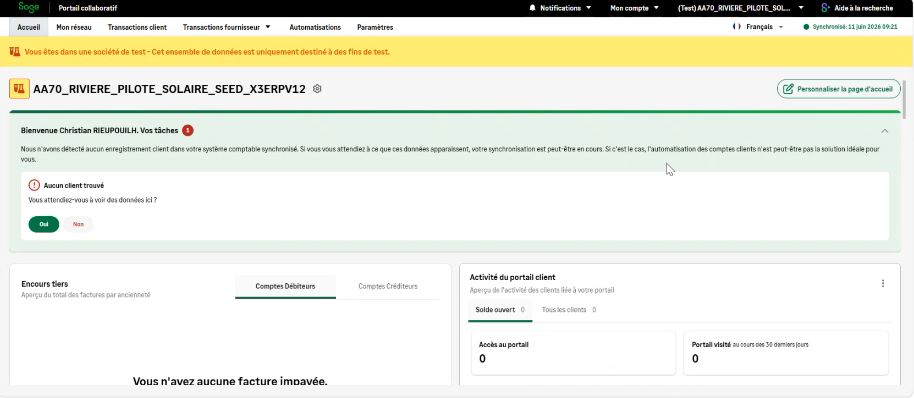Click the Aucun client trouvé text

coord(74,185)
